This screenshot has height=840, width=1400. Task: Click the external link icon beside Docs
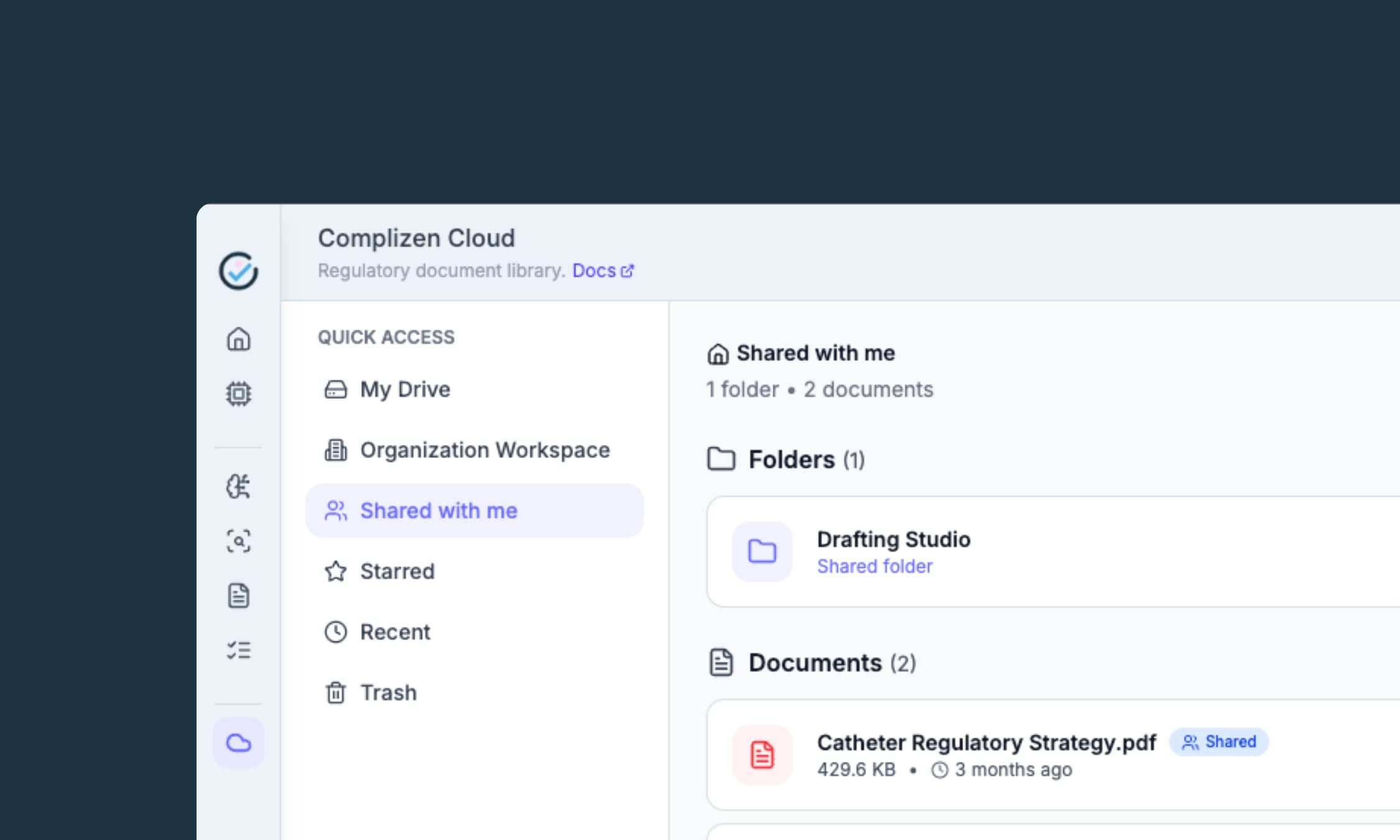coord(627,271)
